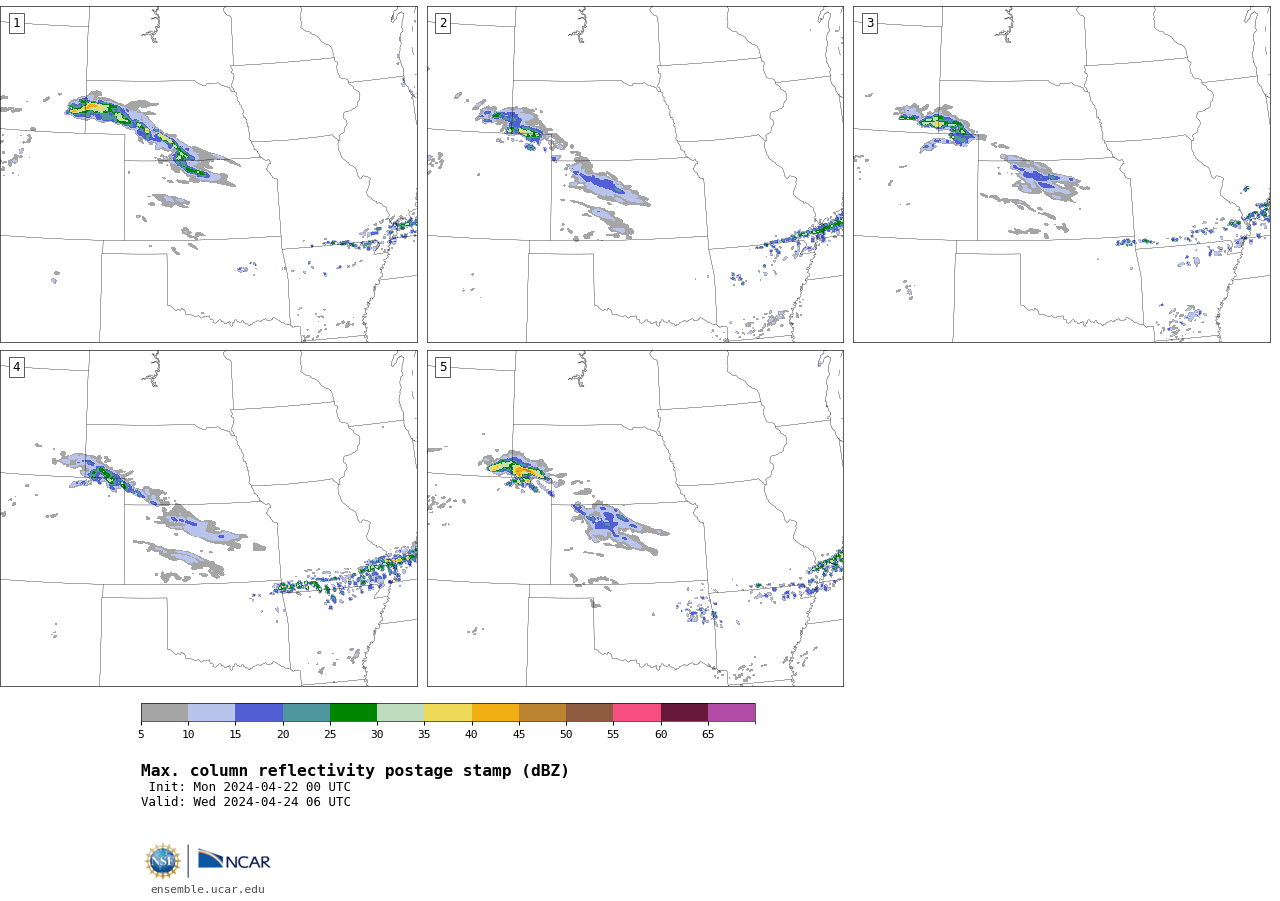Click the panel number 3 label

pyautogui.click(x=869, y=23)
